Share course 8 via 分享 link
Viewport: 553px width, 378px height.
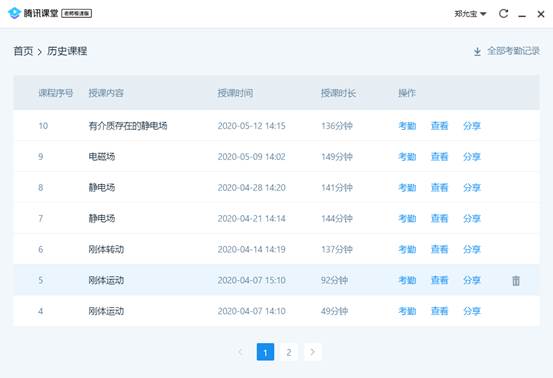(x=472, y=188)
